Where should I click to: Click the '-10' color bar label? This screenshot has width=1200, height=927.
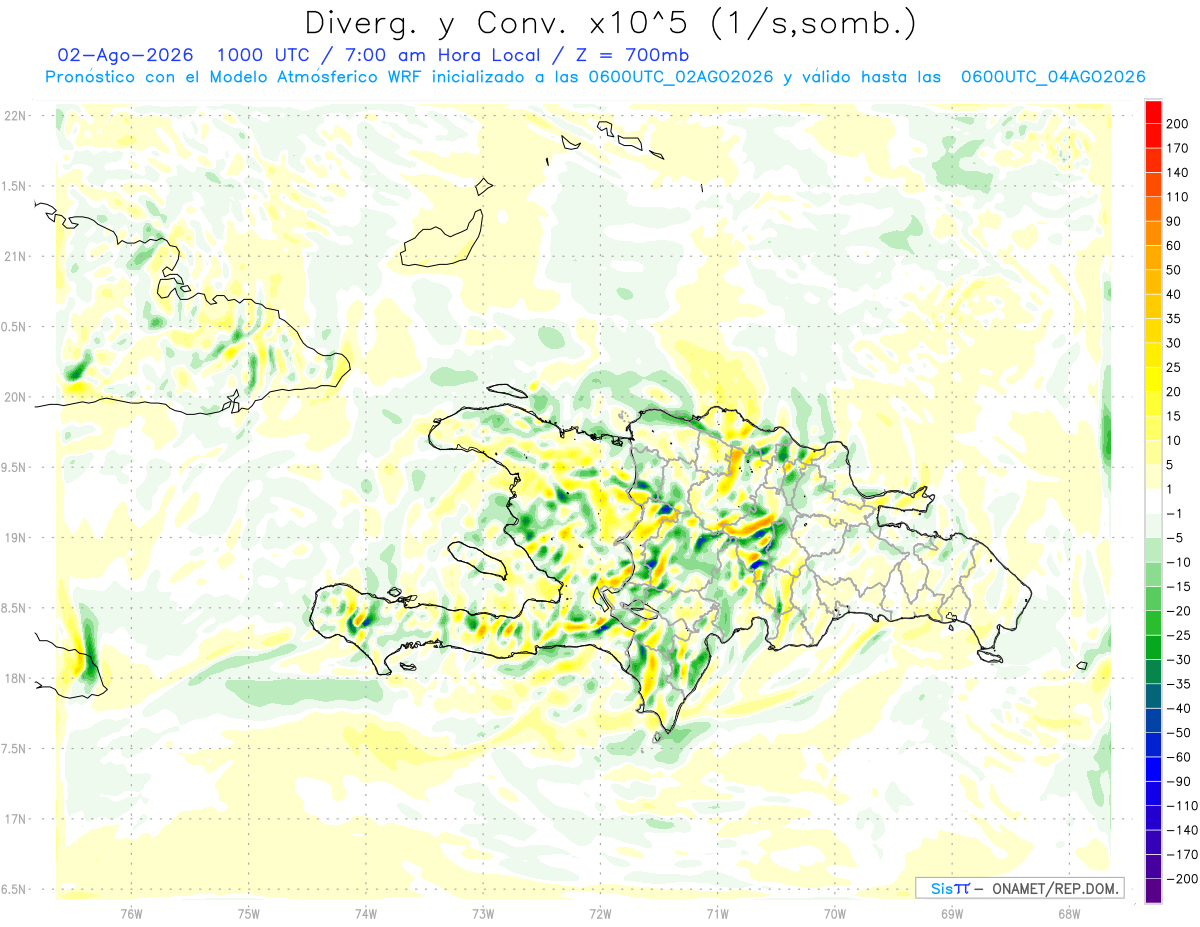(x=1181, y=562)
